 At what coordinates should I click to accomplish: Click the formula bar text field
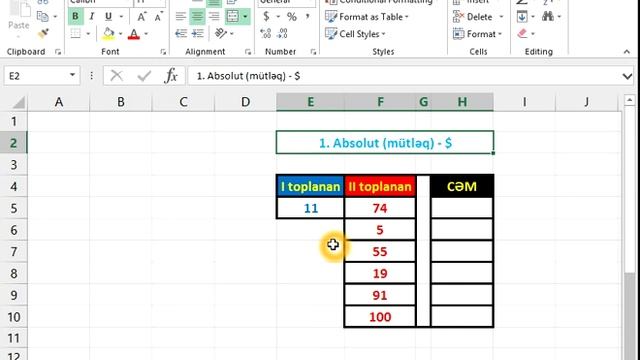[x=404, y=76]
